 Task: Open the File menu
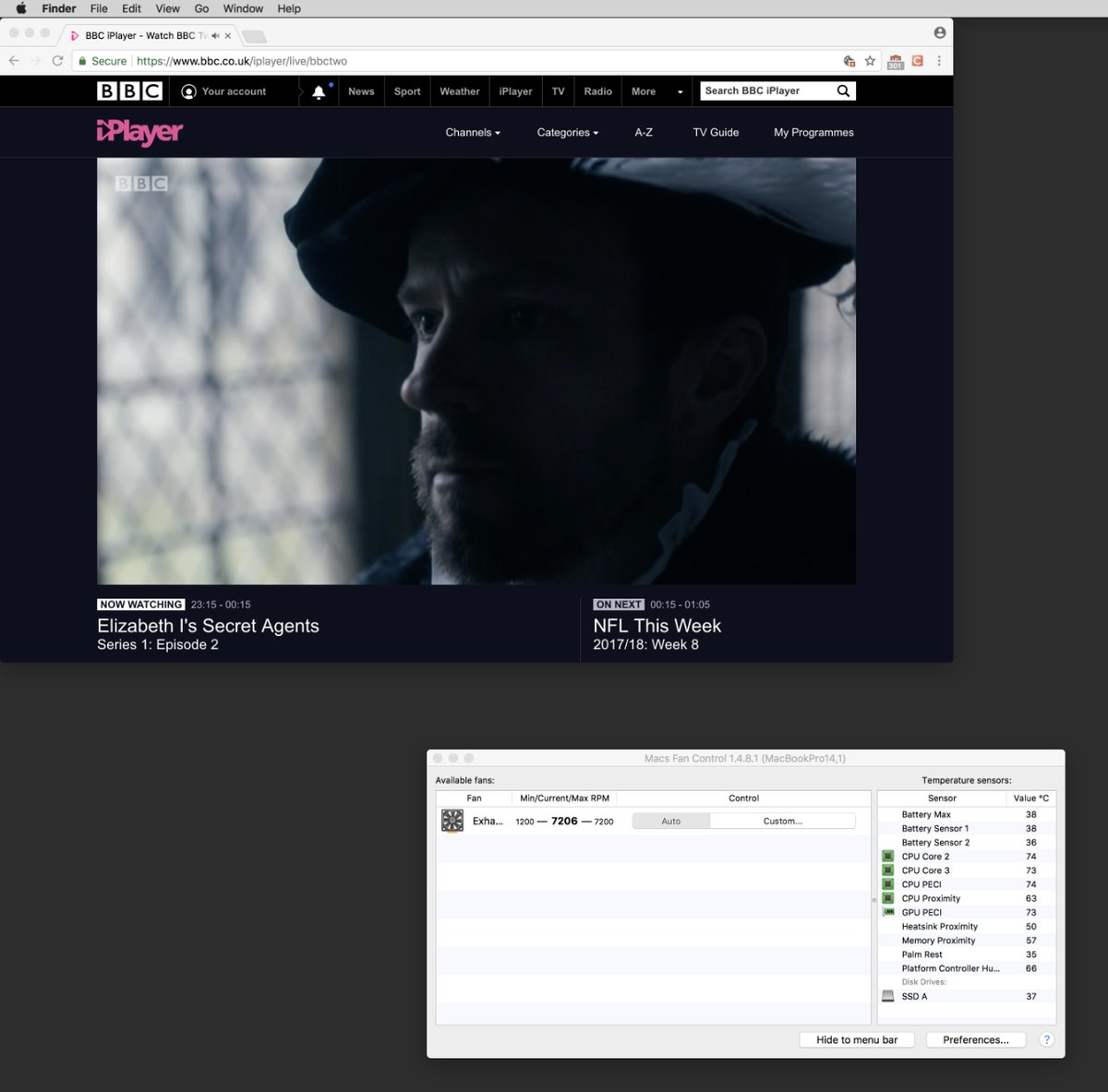pyautogui.click(x=99, y=8)
